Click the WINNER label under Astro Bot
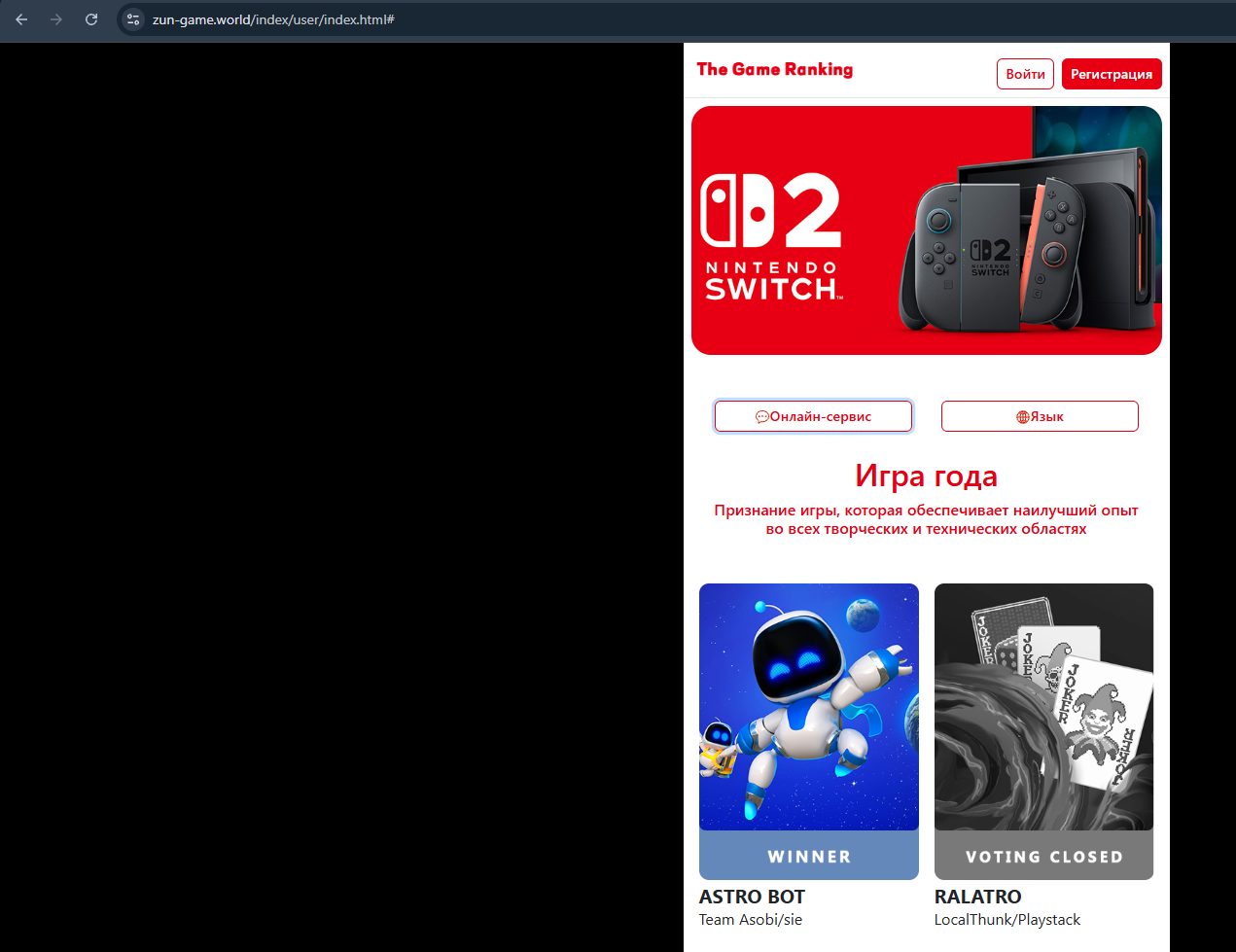This screenshot has width=1236, height=952. pyautogui.click(x=809, y=857)
